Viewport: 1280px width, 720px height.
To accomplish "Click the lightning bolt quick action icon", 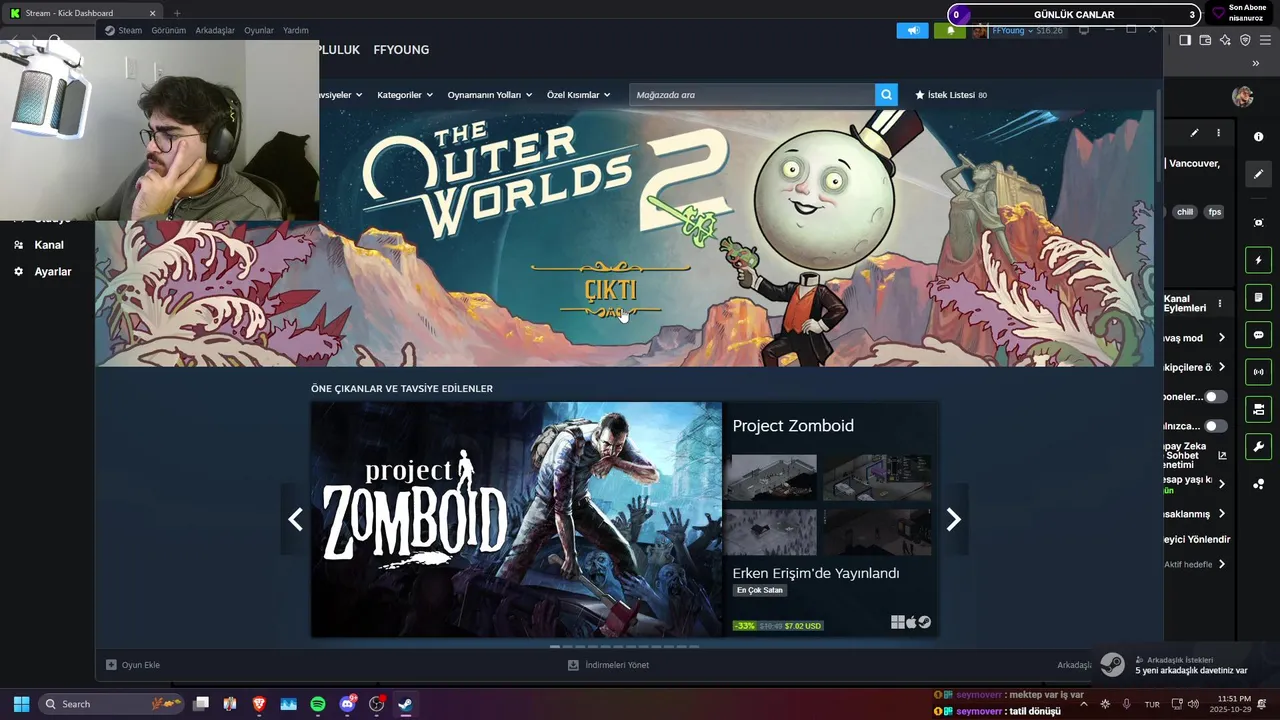I will (1258, 261).
